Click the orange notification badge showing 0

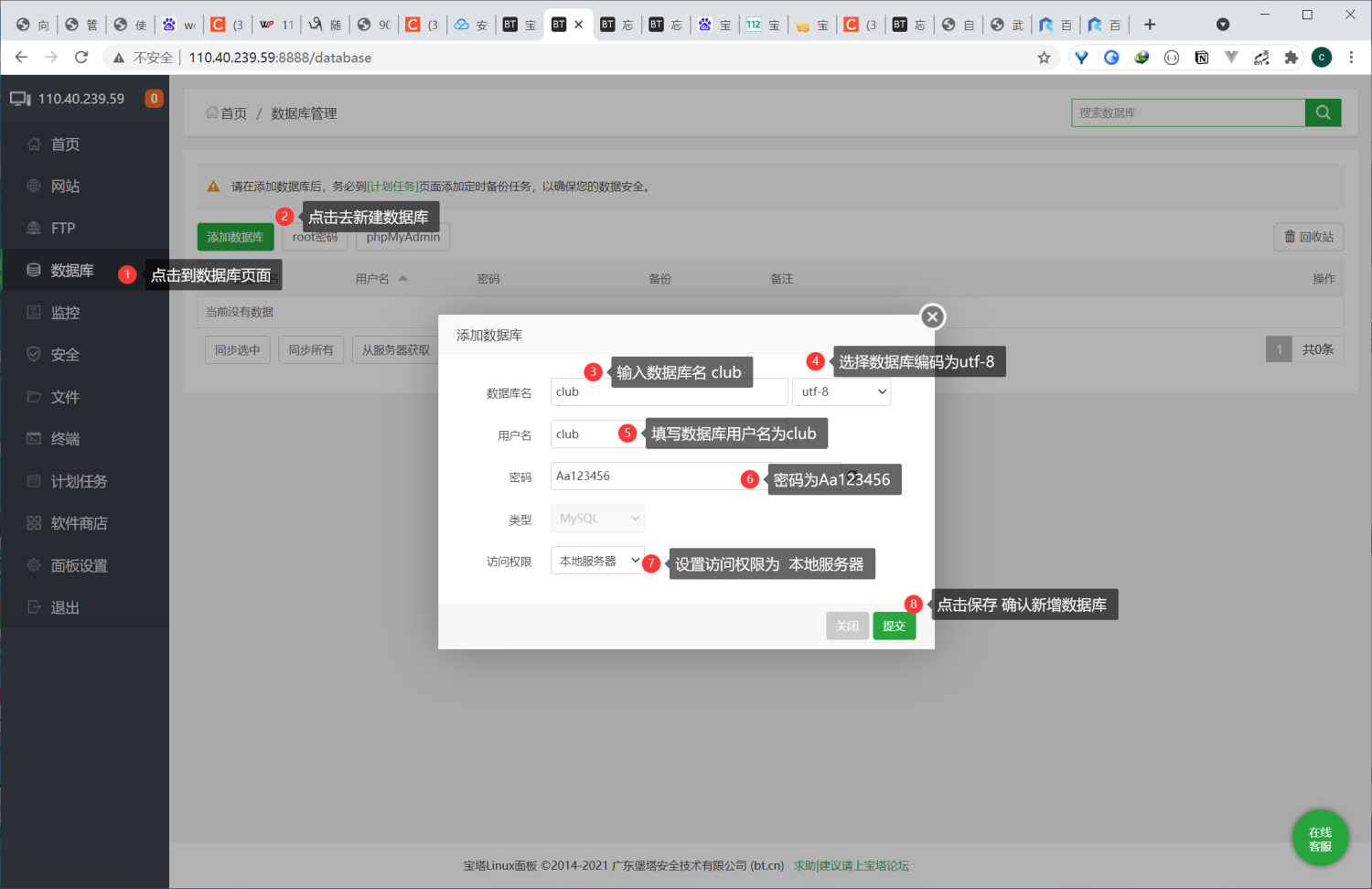154,99
